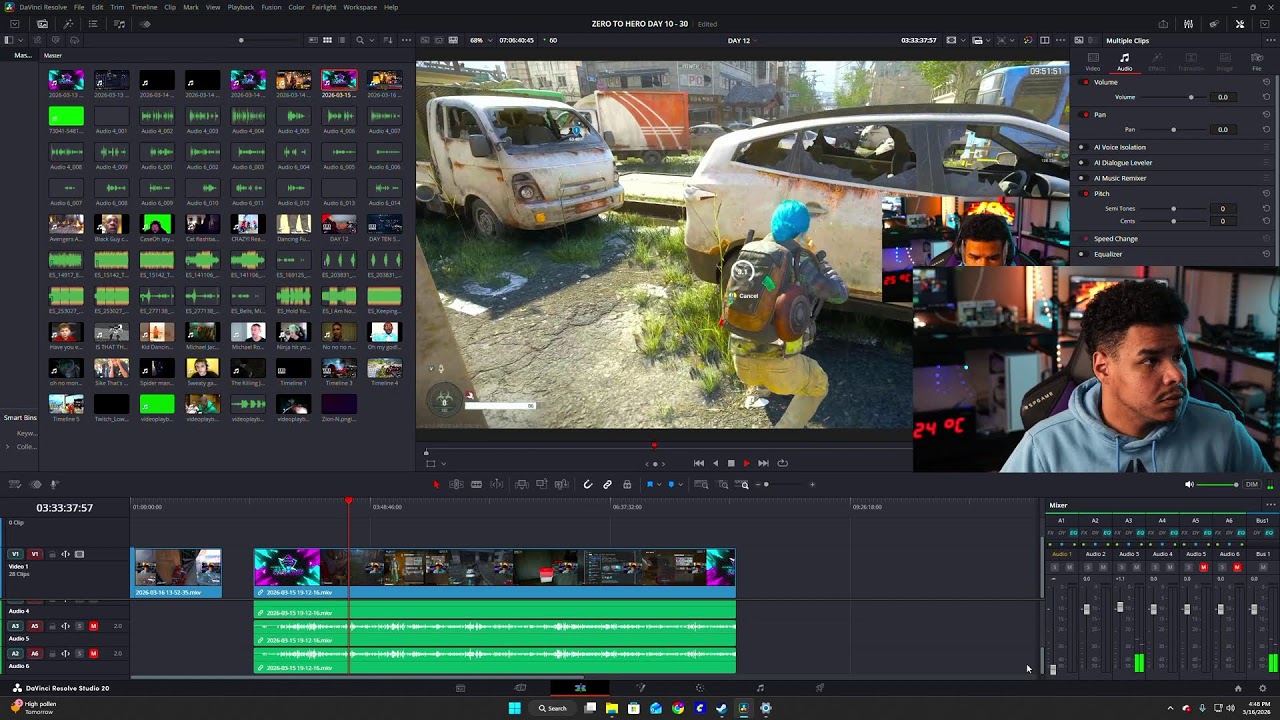
Task: Toggle the Volume enable switch in inspector
Action: point(1085,82)
